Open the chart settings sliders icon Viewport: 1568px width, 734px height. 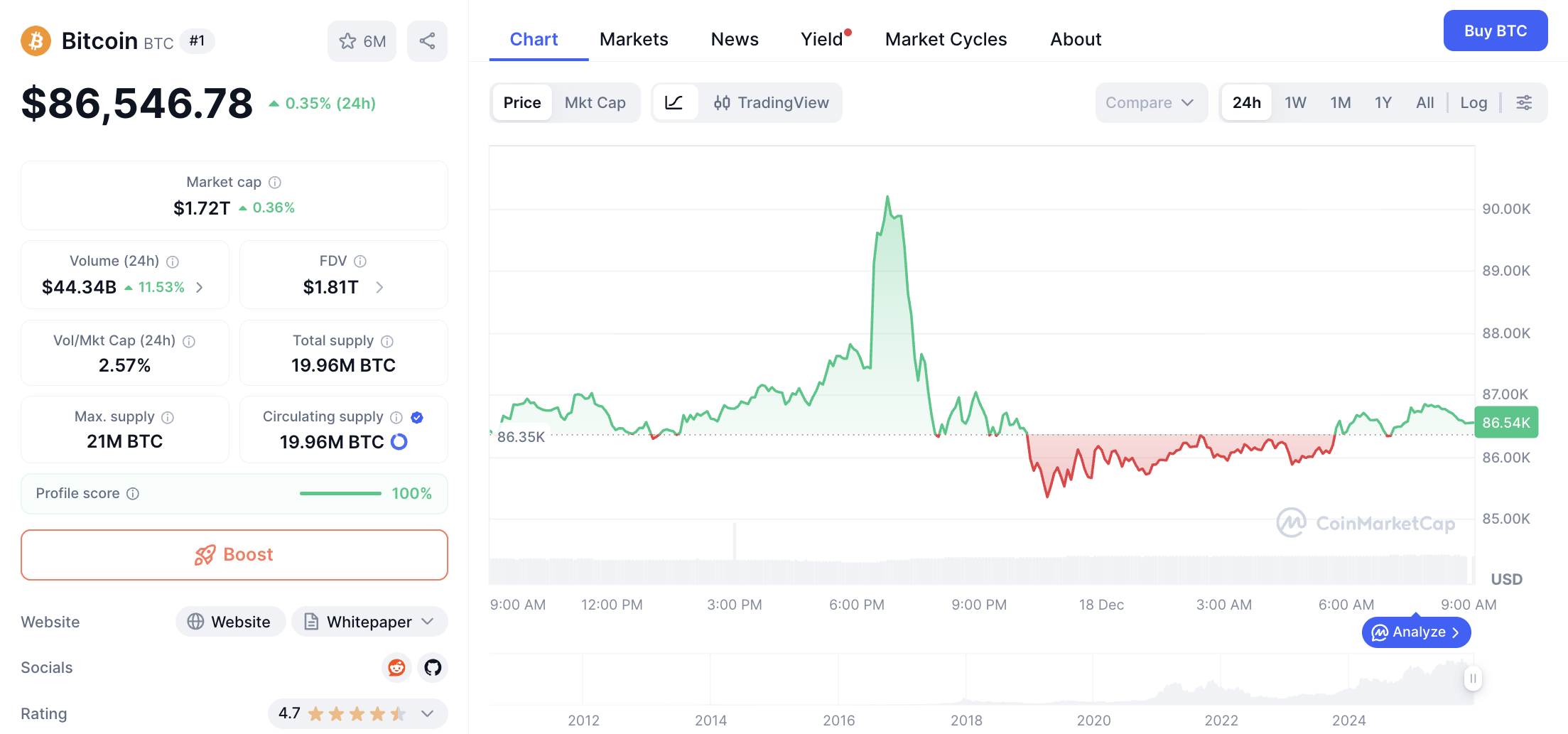(x=1524, y=103)
